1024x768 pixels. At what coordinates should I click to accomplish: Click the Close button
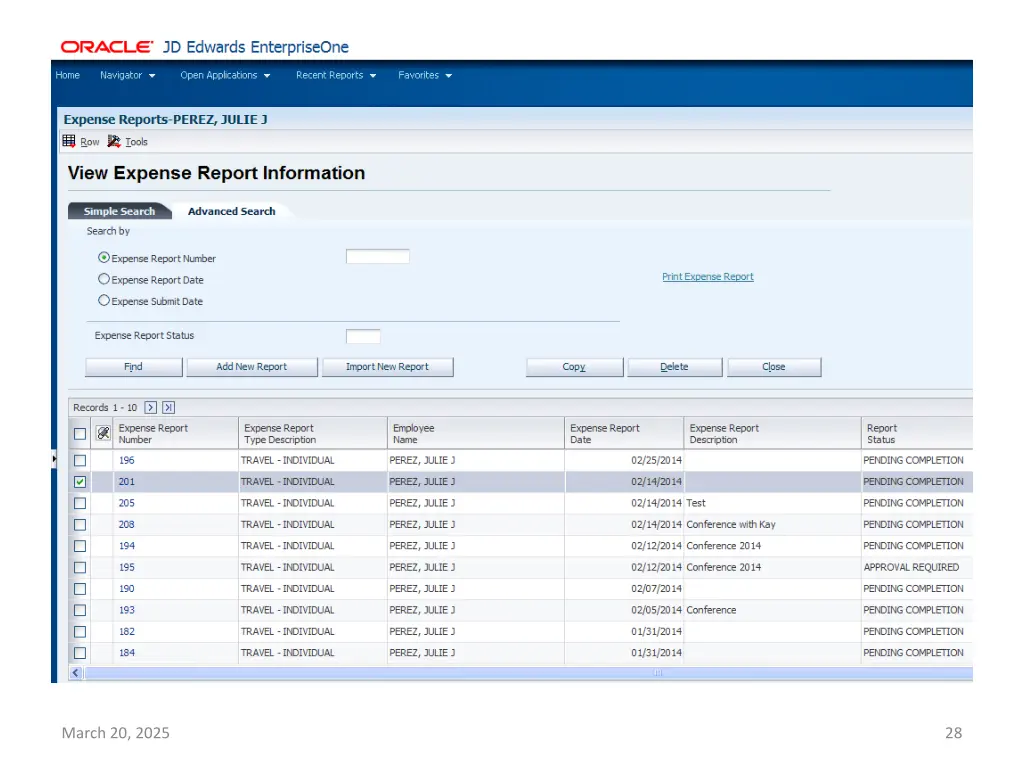pyautogui.click(x=774, y=367)
